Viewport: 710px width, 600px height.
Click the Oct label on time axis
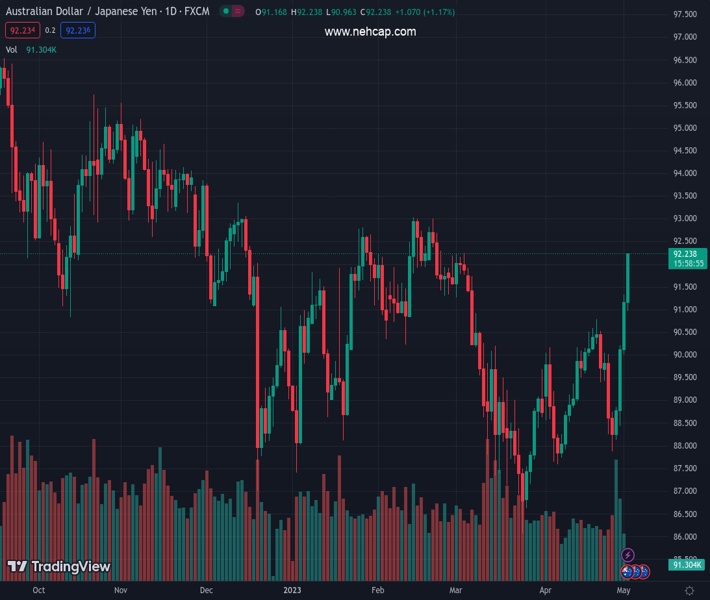pyautogui.click(x=39, y=590)
